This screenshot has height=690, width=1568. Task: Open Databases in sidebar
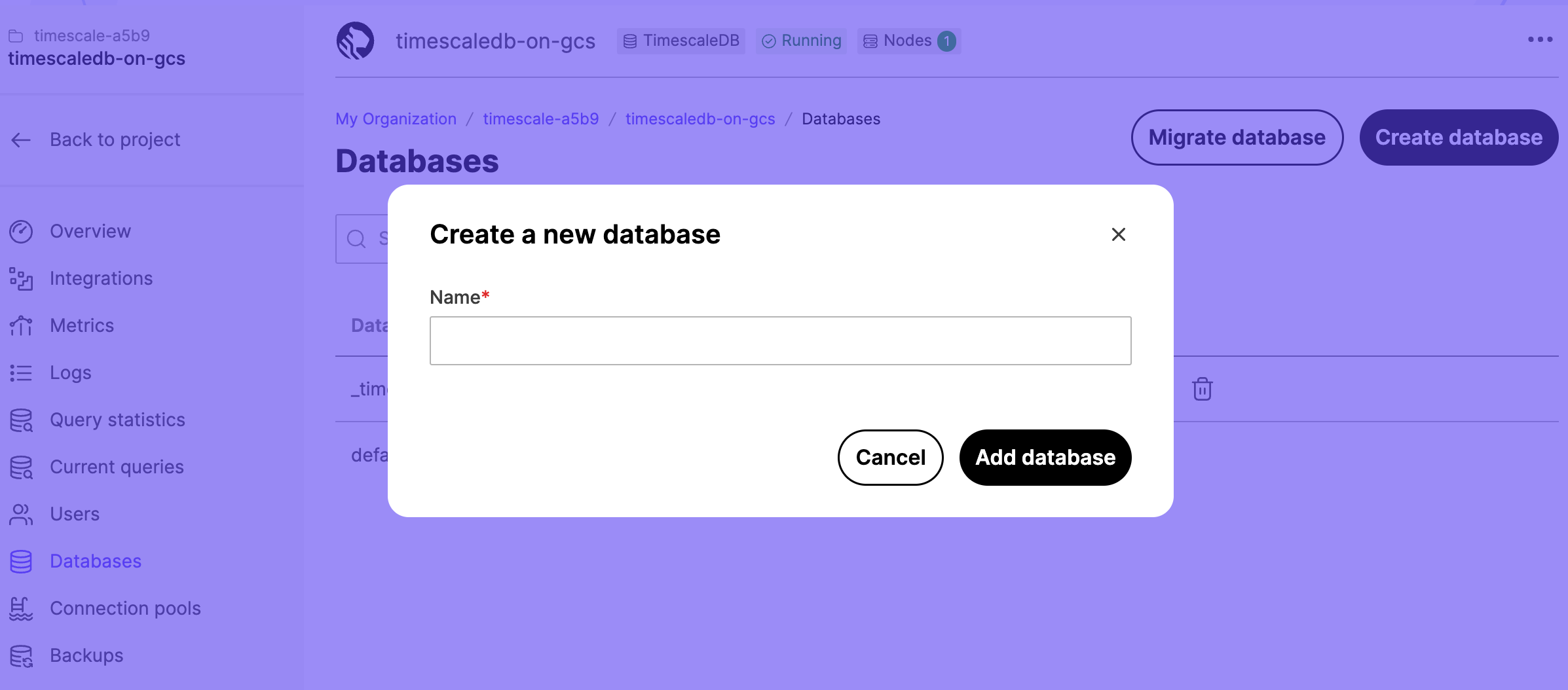[x=96, y=561]
